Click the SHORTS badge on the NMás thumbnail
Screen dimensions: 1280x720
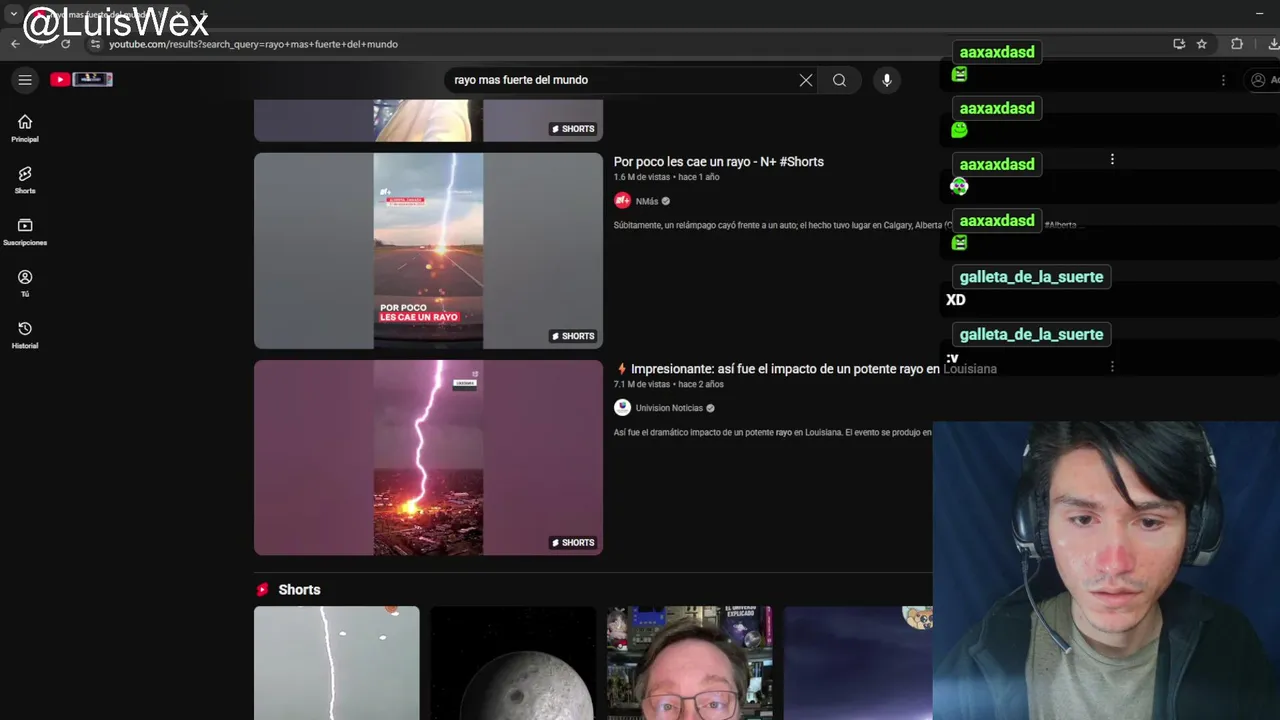pos(573,336)
